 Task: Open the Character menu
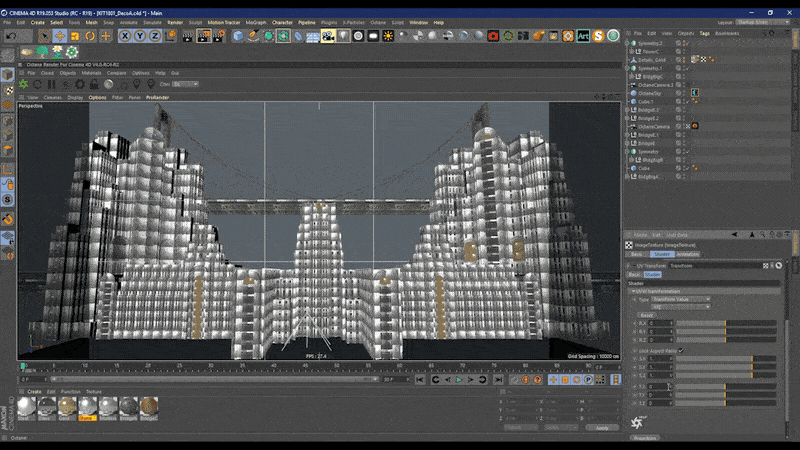pos(282,22)
